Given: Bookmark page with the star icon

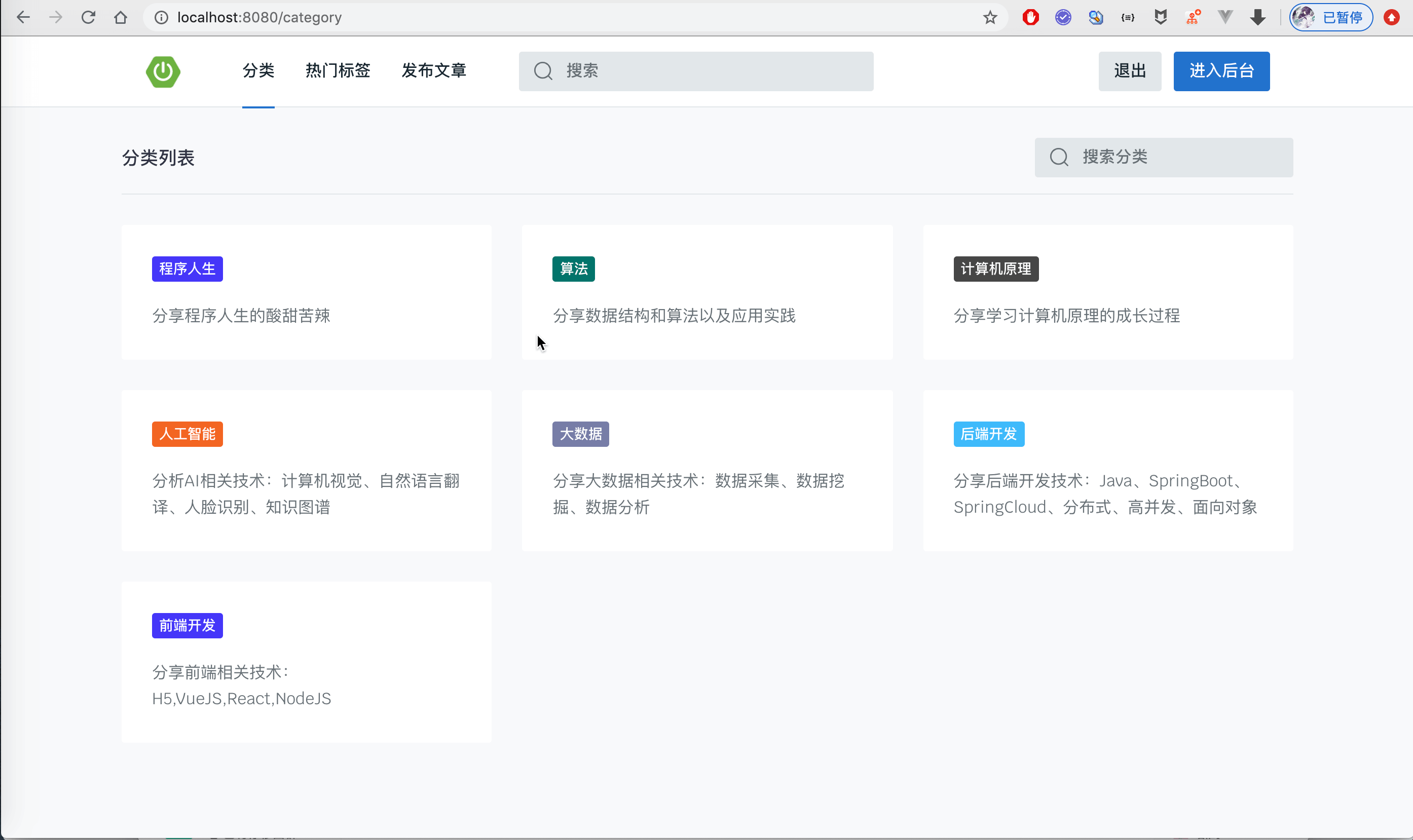Looking at the screenshot, I should [x=989, y=18].
